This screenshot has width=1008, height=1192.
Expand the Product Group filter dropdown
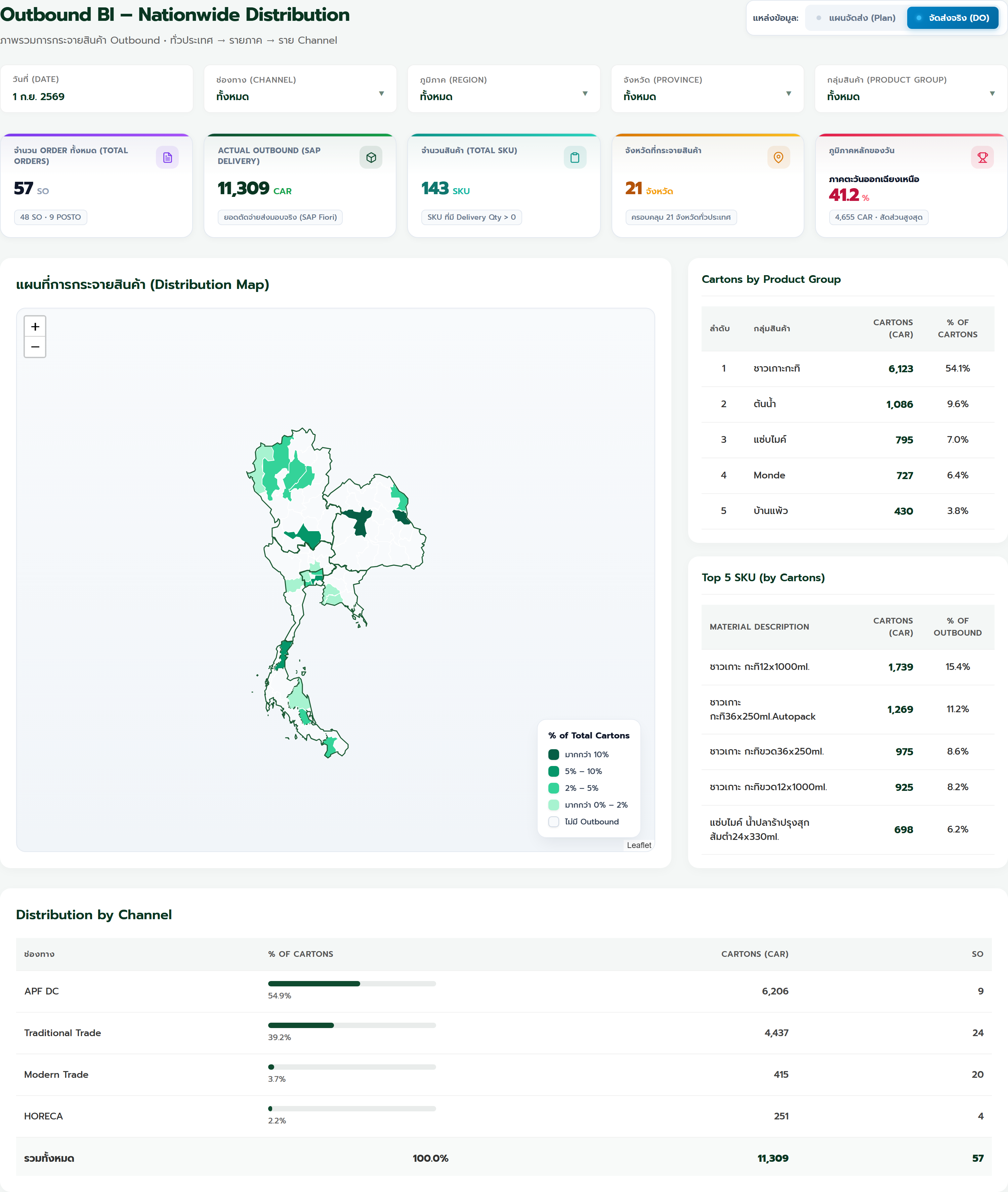pos(911,89)
